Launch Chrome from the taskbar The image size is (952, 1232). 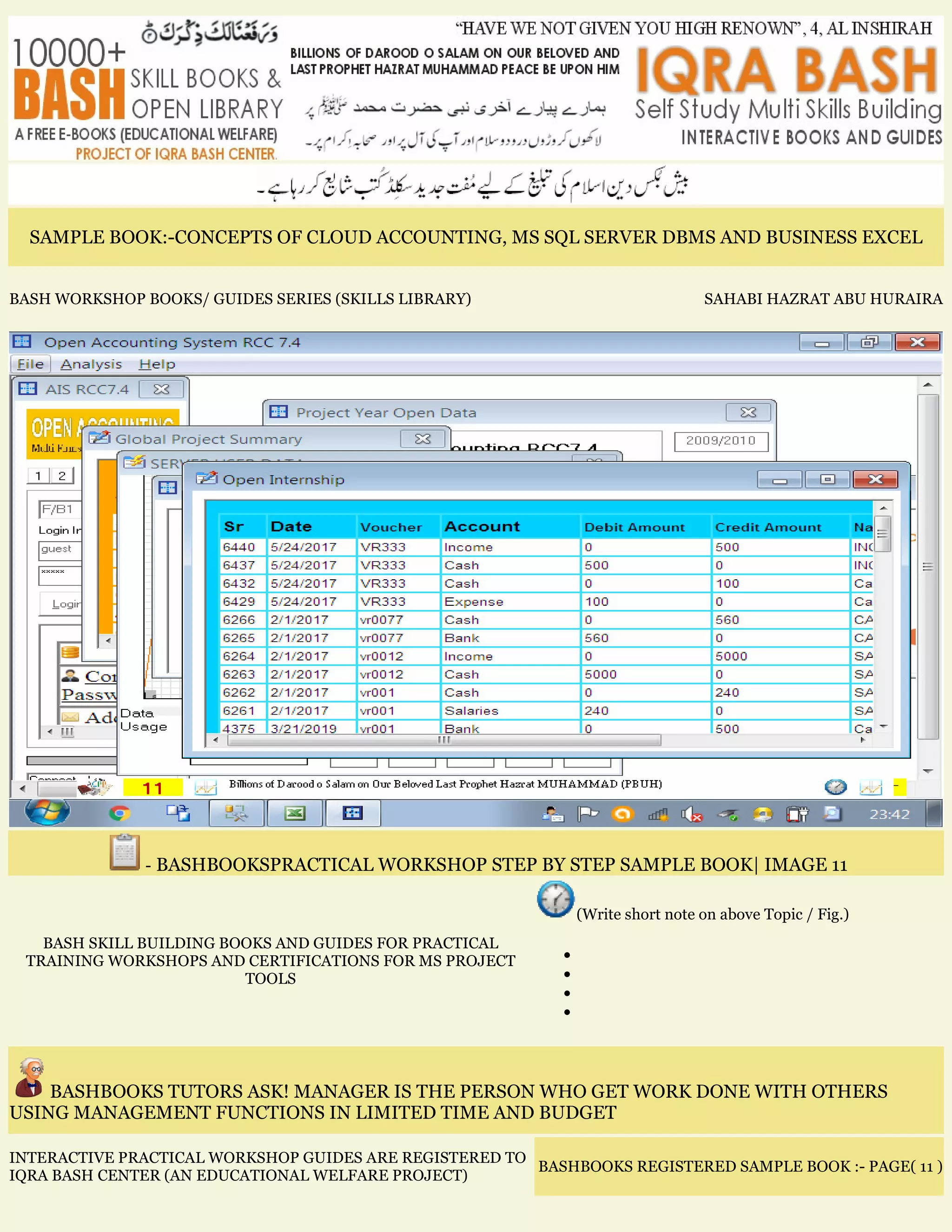(x=119, y=814)
